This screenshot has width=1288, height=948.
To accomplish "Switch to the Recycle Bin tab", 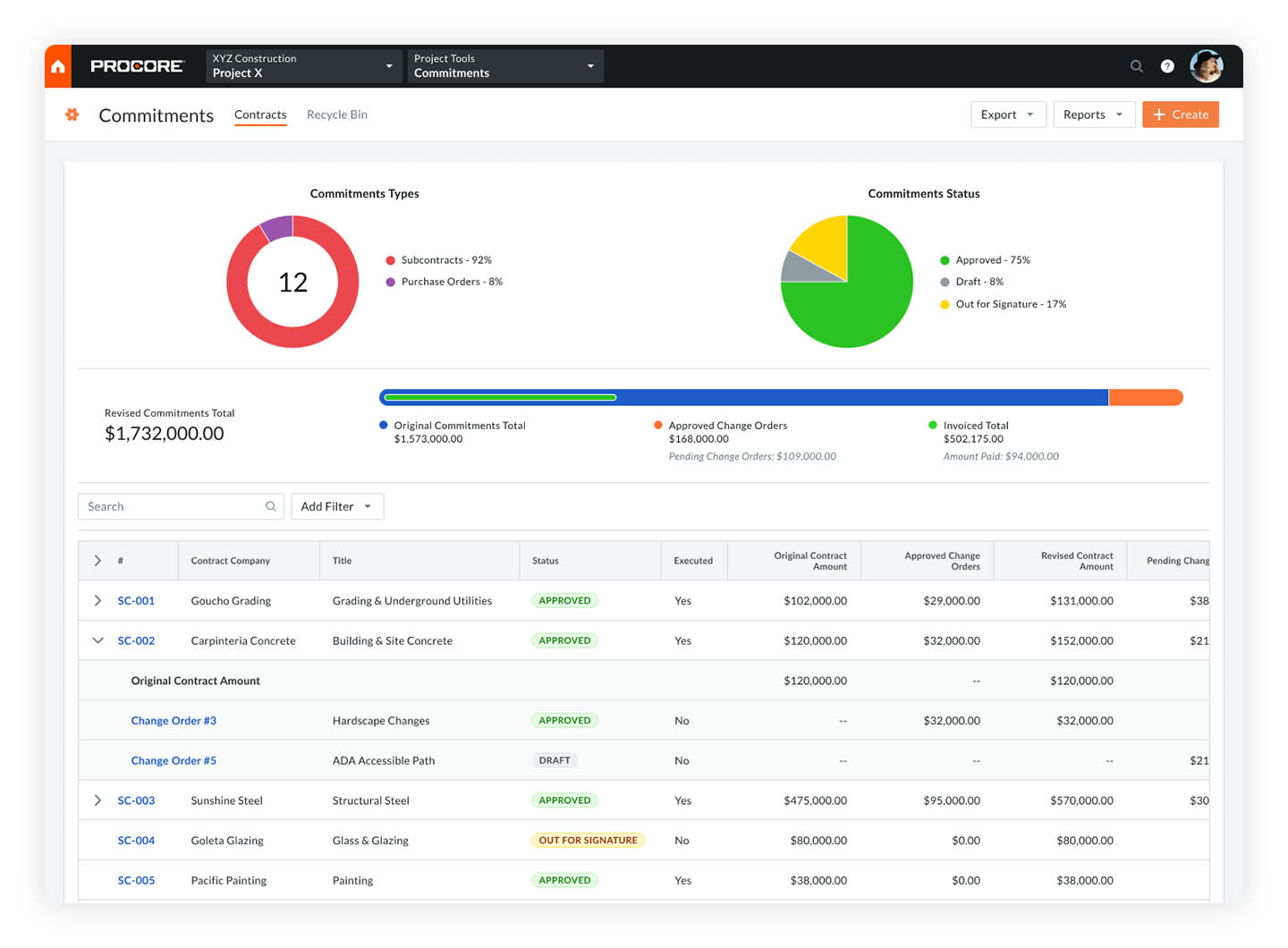I will pos(337,114).
